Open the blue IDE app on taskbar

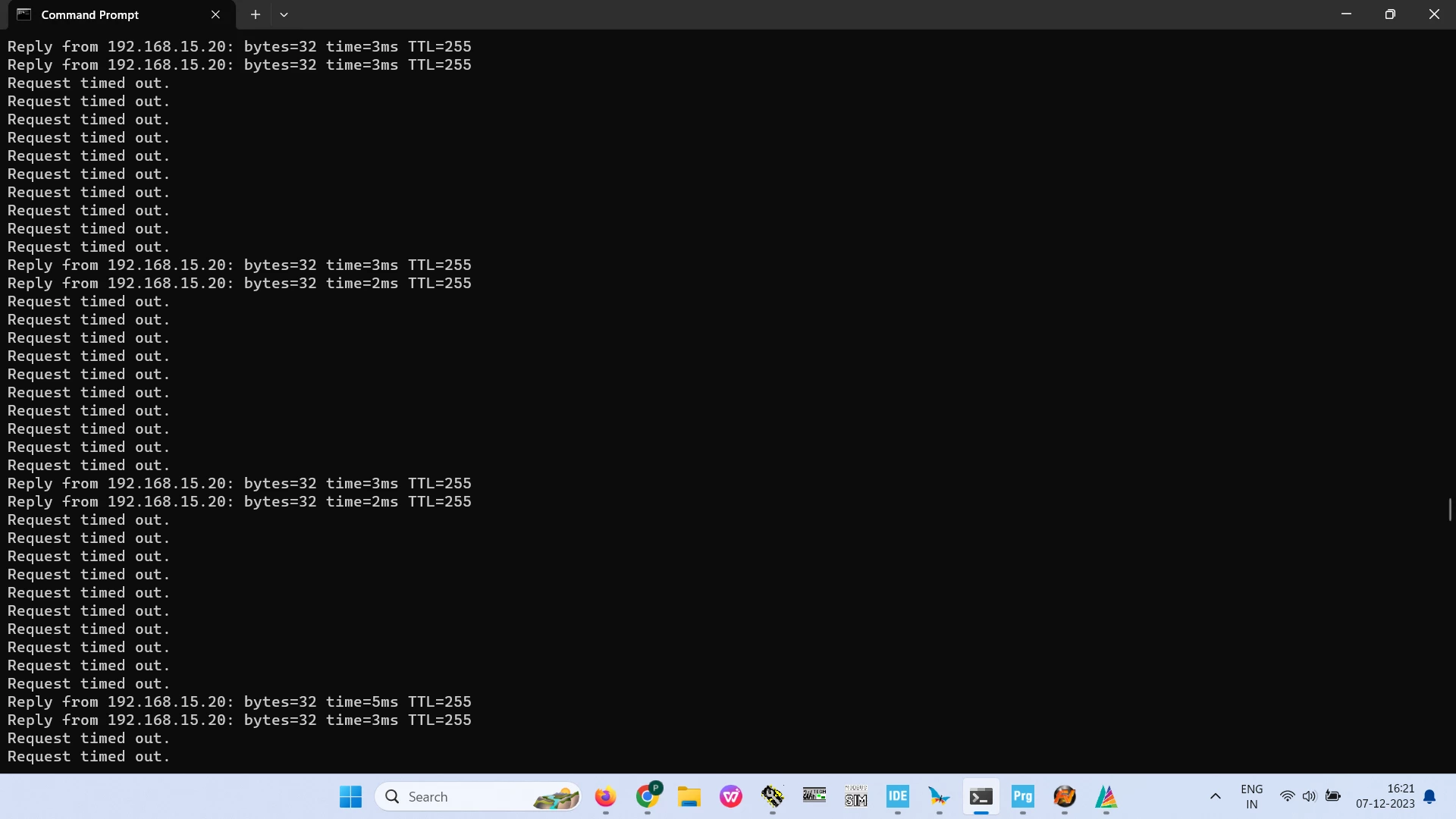(x=898, y=796)
